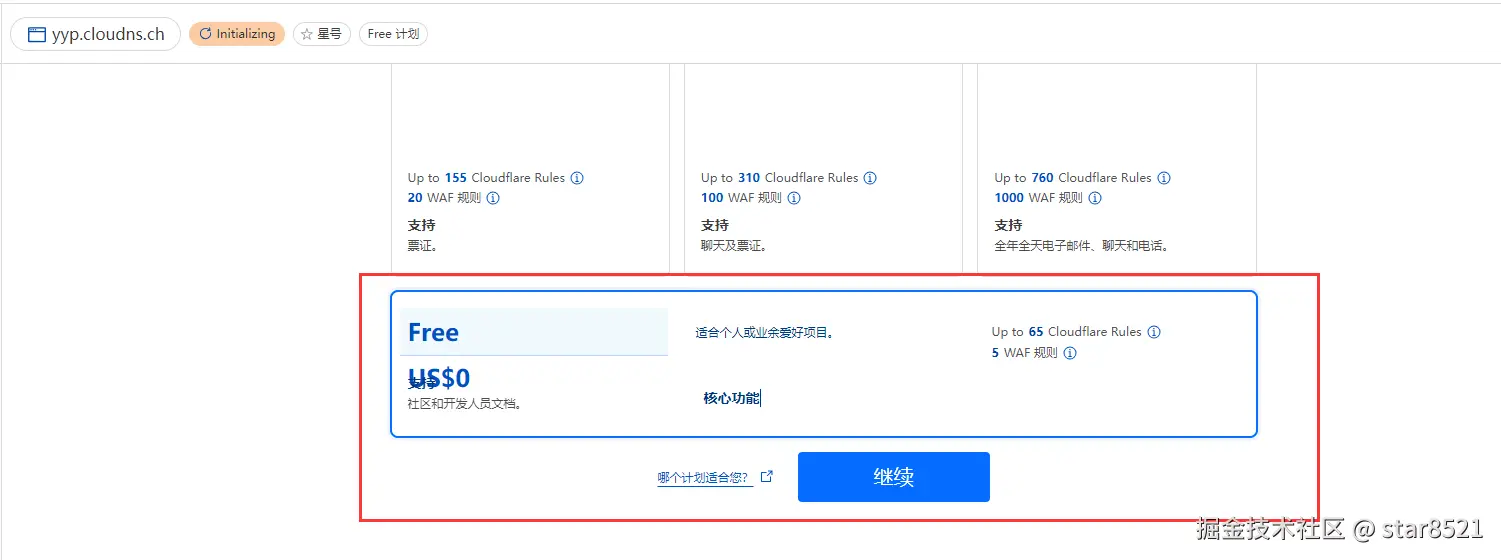The height and width of the screenshot is (560, 1501).
Task: Click the yyp.cloudns.ch domain pill
Action: coord(96,34)
